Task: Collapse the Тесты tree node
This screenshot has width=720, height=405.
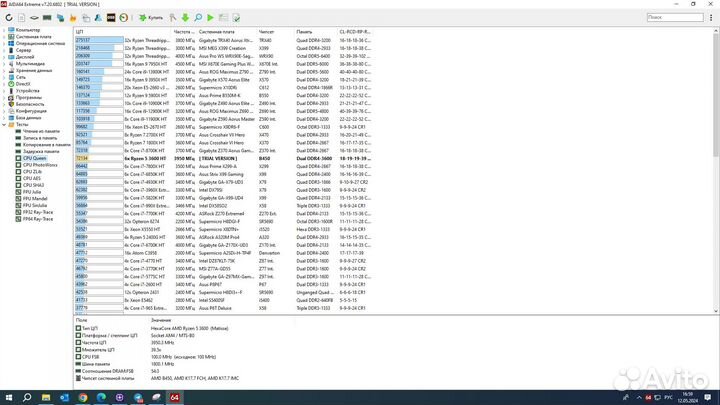Action: [5, 122]
